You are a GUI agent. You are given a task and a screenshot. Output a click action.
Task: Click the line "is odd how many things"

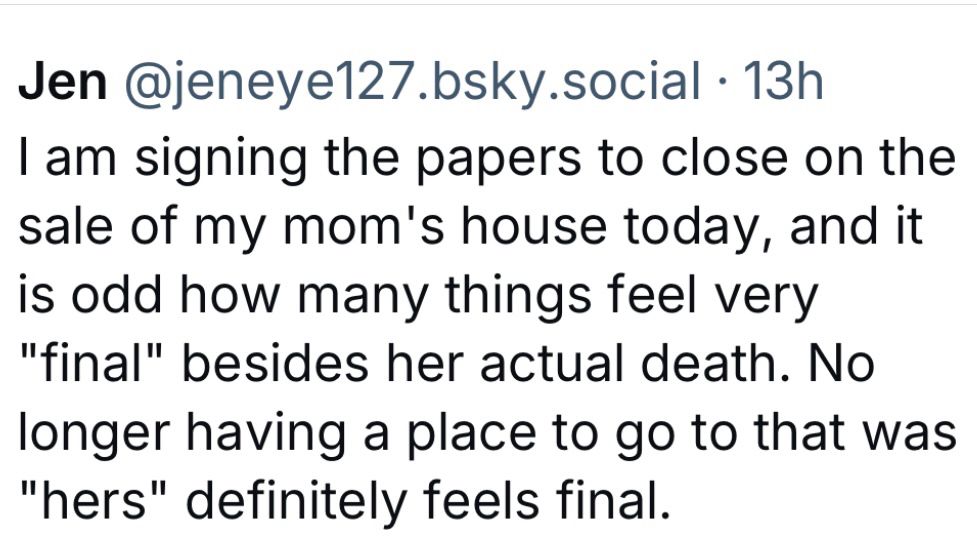click(418, 296)
